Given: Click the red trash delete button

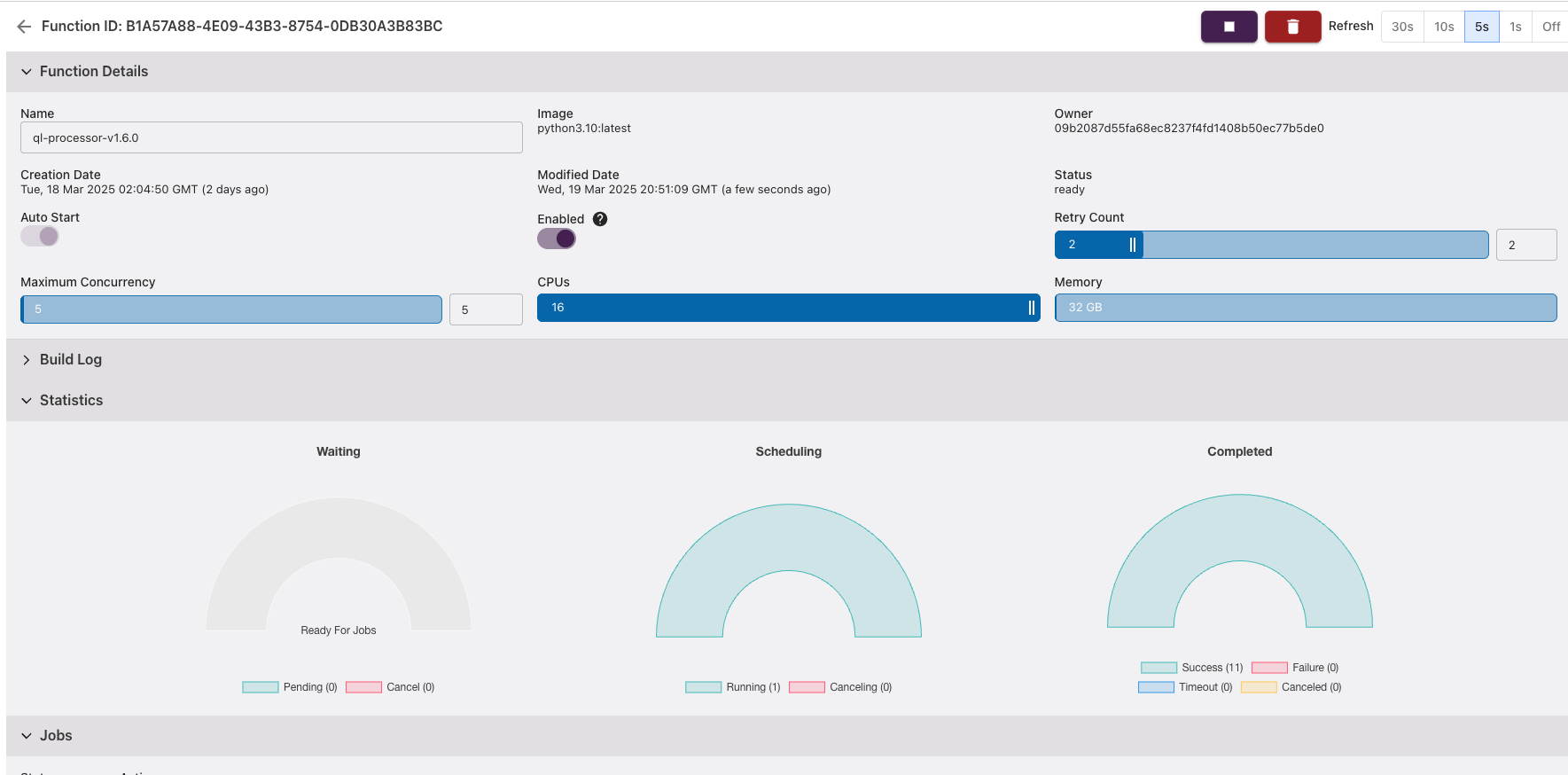Looking at the screenshot, I should click(x=1292, y=27).
